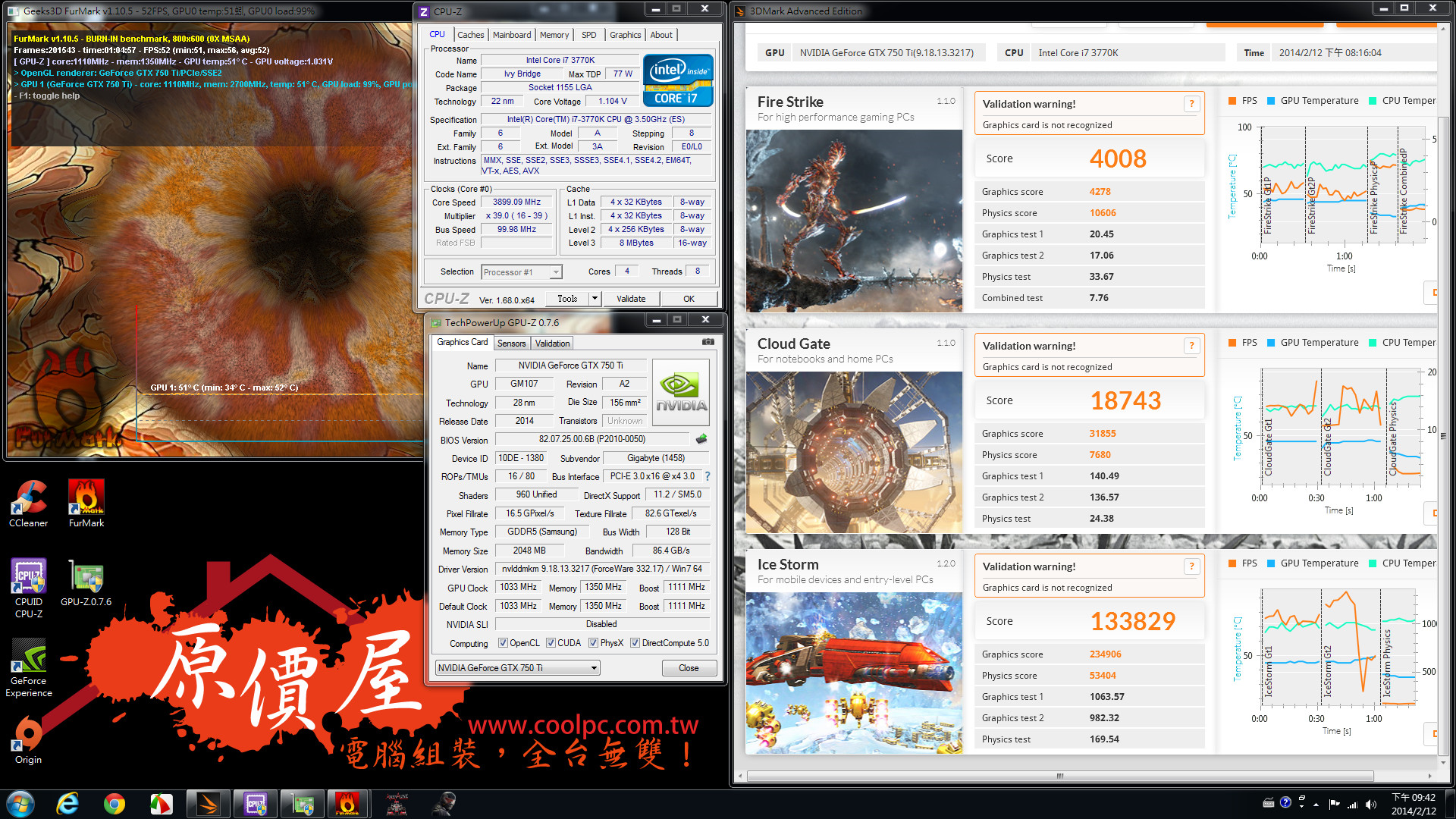Image resolution: width=1456 pixels, height=819 pixels.
Task: Switch to the Sensors tab in GPU-Z
Action: tap(511, 344)
